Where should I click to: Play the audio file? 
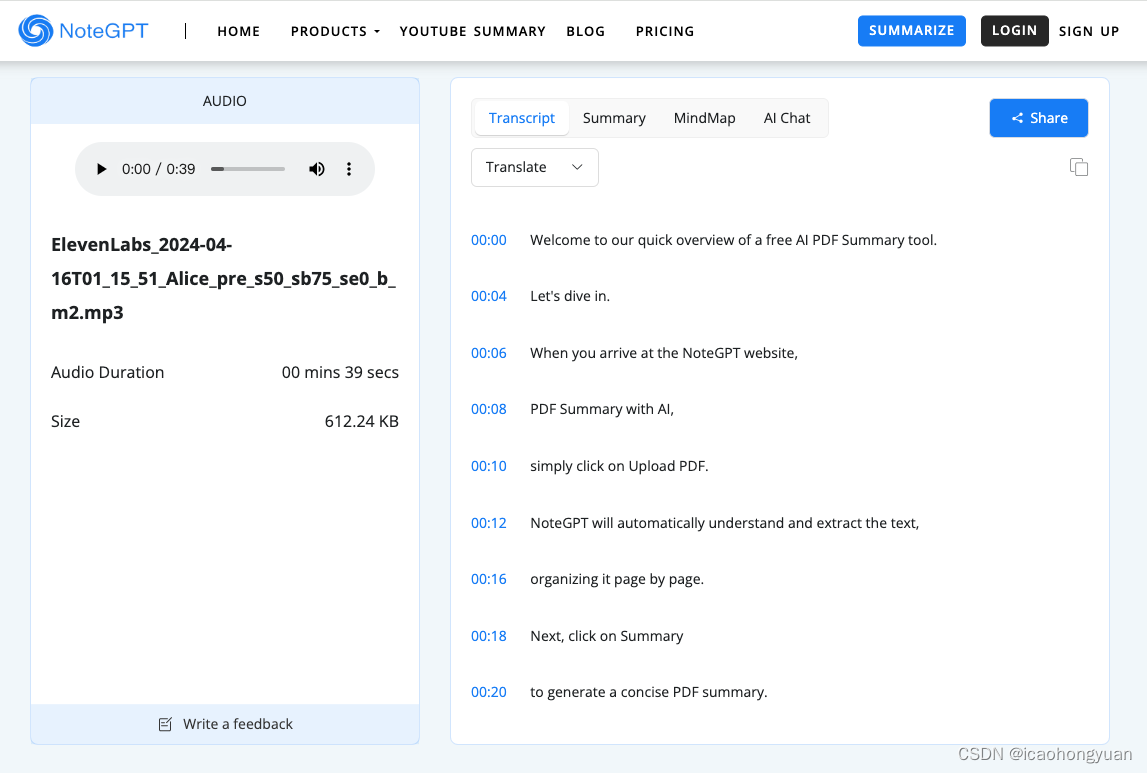(101, 169)
